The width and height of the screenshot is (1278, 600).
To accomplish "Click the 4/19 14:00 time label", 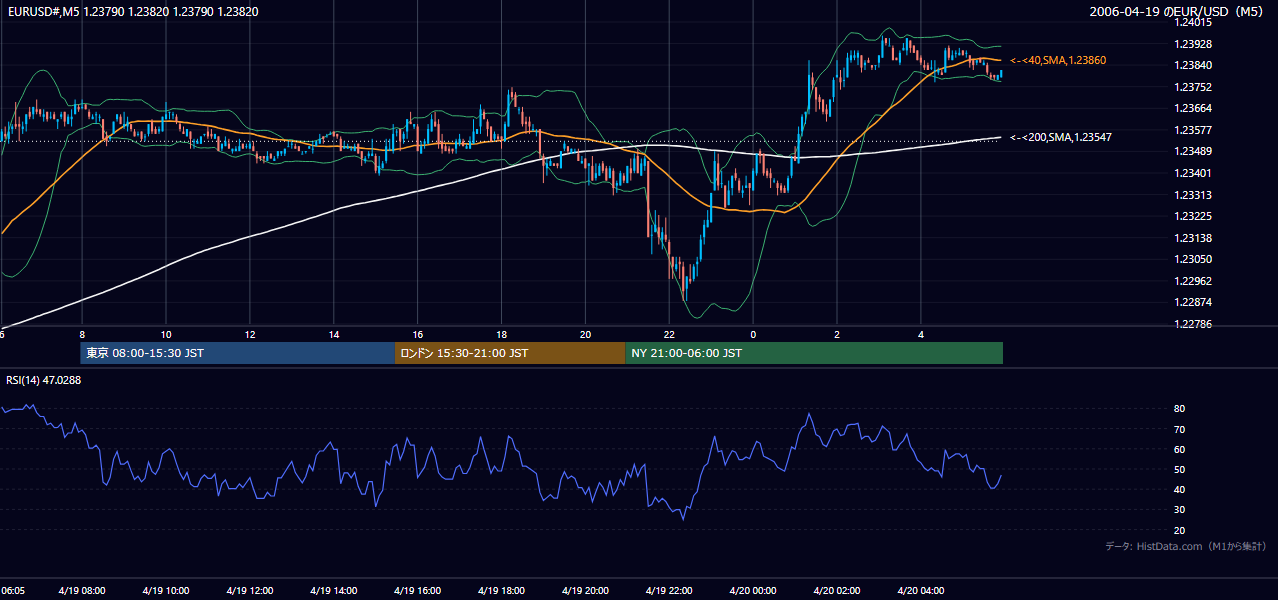I will tap(334, 591).
